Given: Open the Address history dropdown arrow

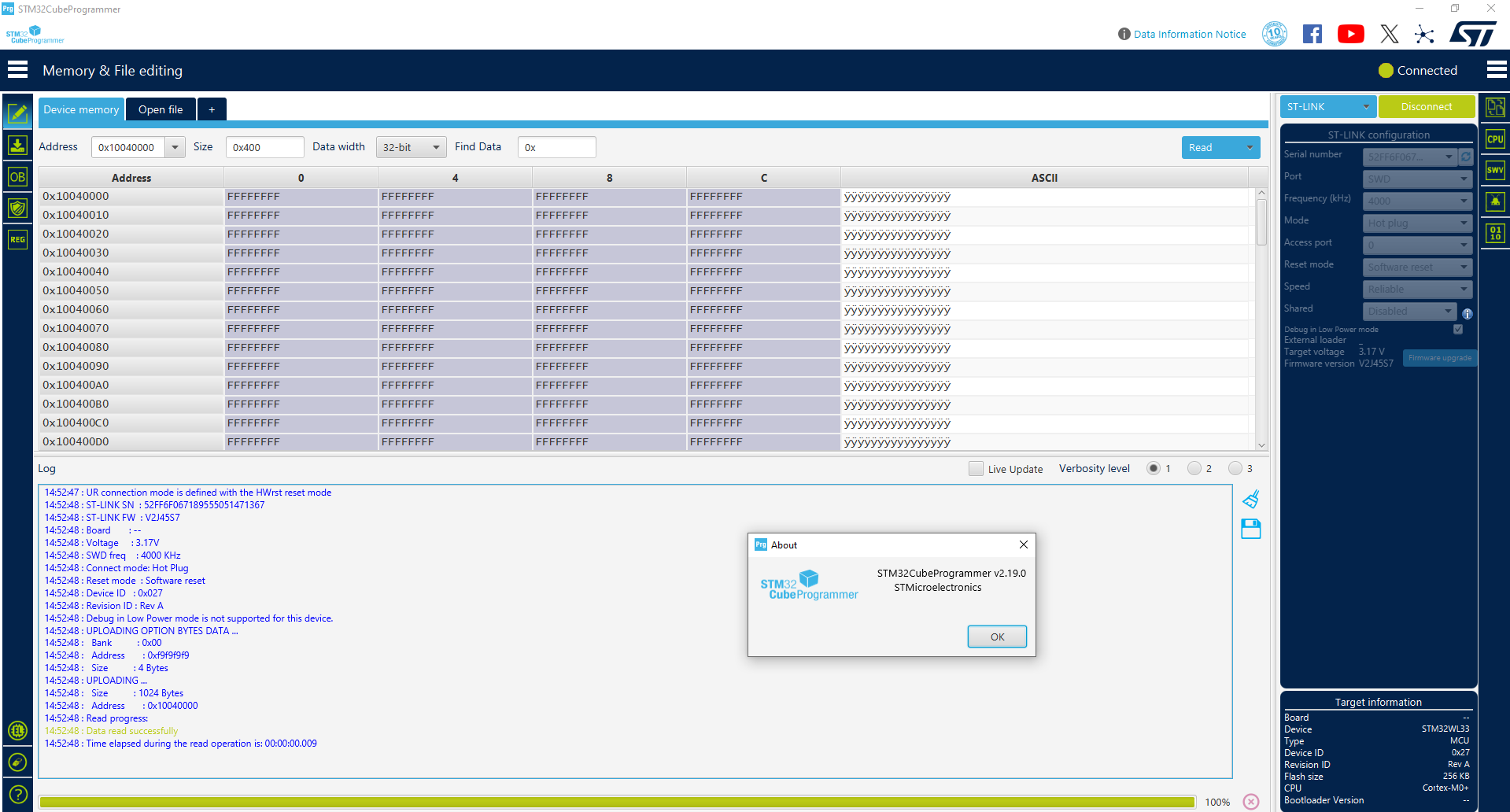Looking at the screenshot, I should click(175, 147).
